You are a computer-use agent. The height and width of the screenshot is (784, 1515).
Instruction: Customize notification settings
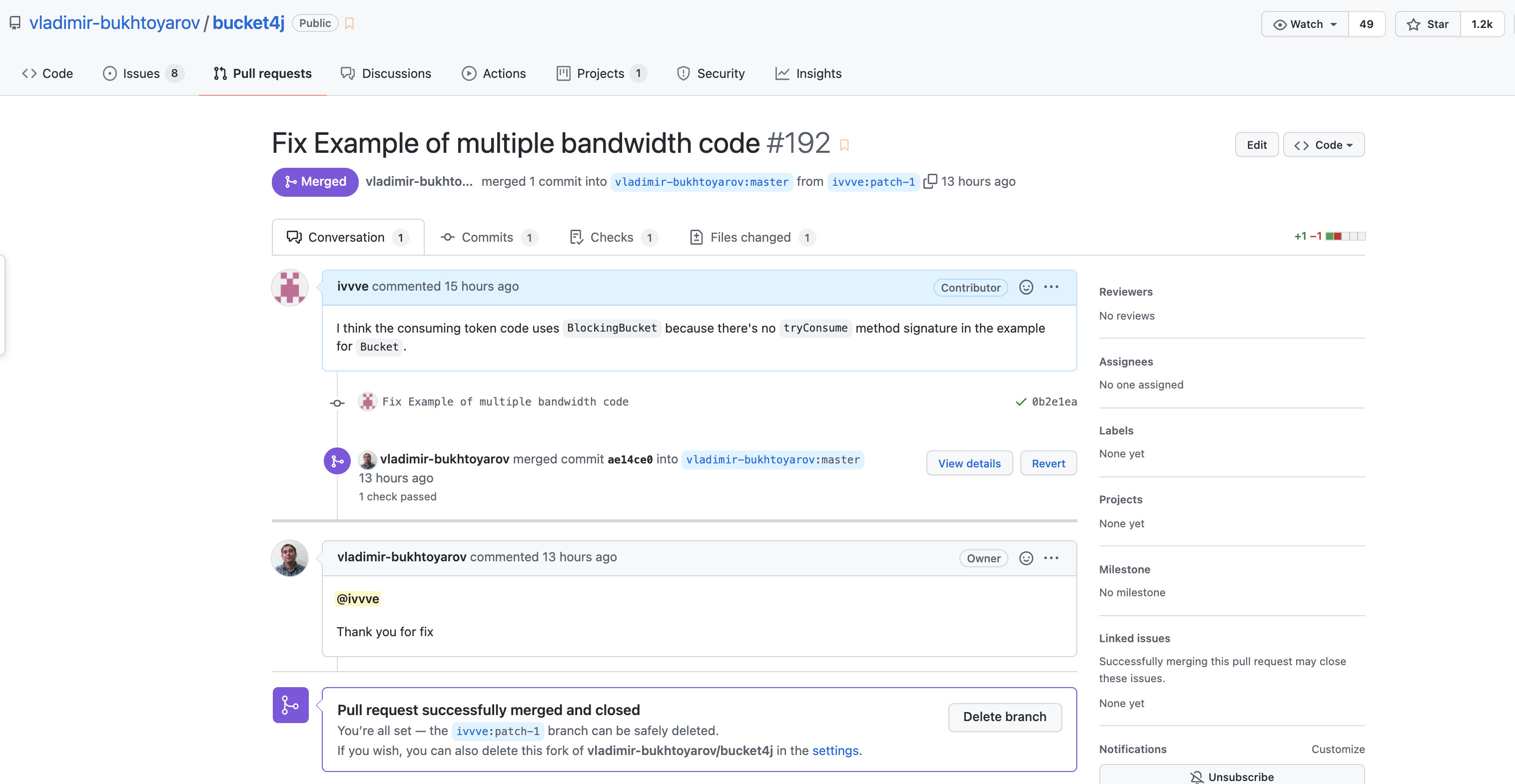[1338, 749]
